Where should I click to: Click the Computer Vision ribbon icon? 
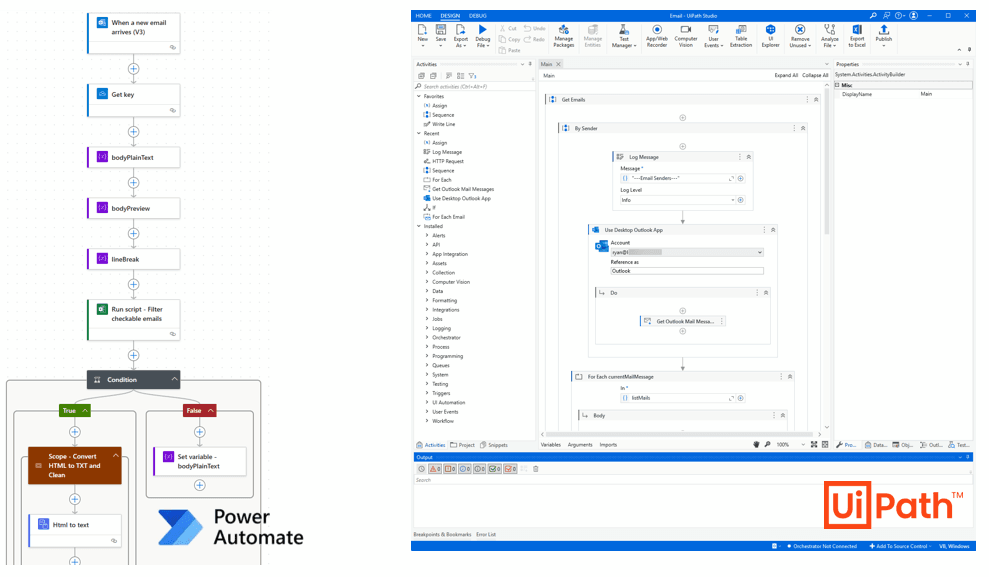(686, 31)
